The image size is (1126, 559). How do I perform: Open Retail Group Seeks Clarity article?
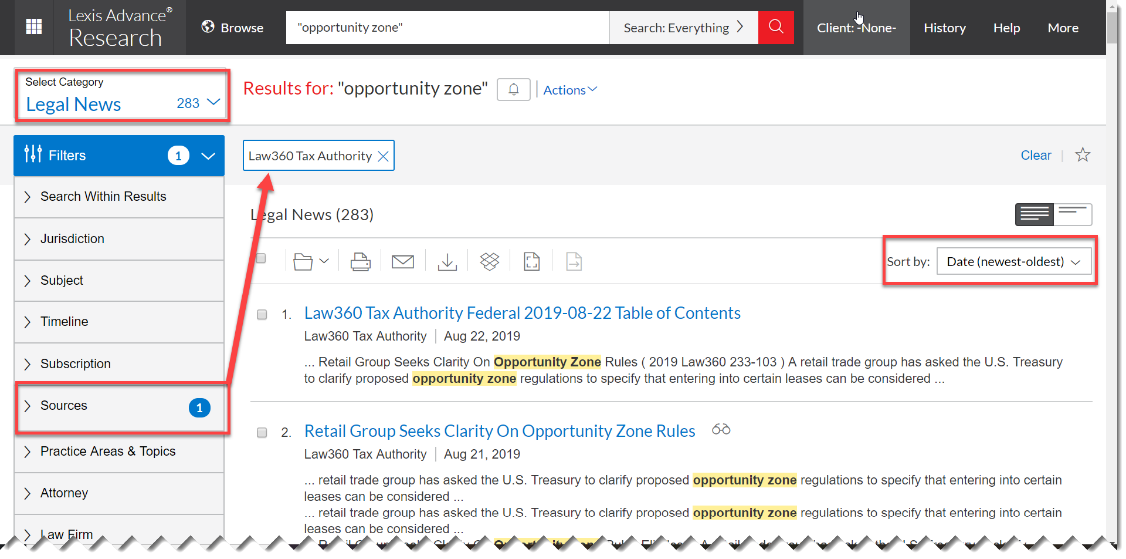point(500,431)
